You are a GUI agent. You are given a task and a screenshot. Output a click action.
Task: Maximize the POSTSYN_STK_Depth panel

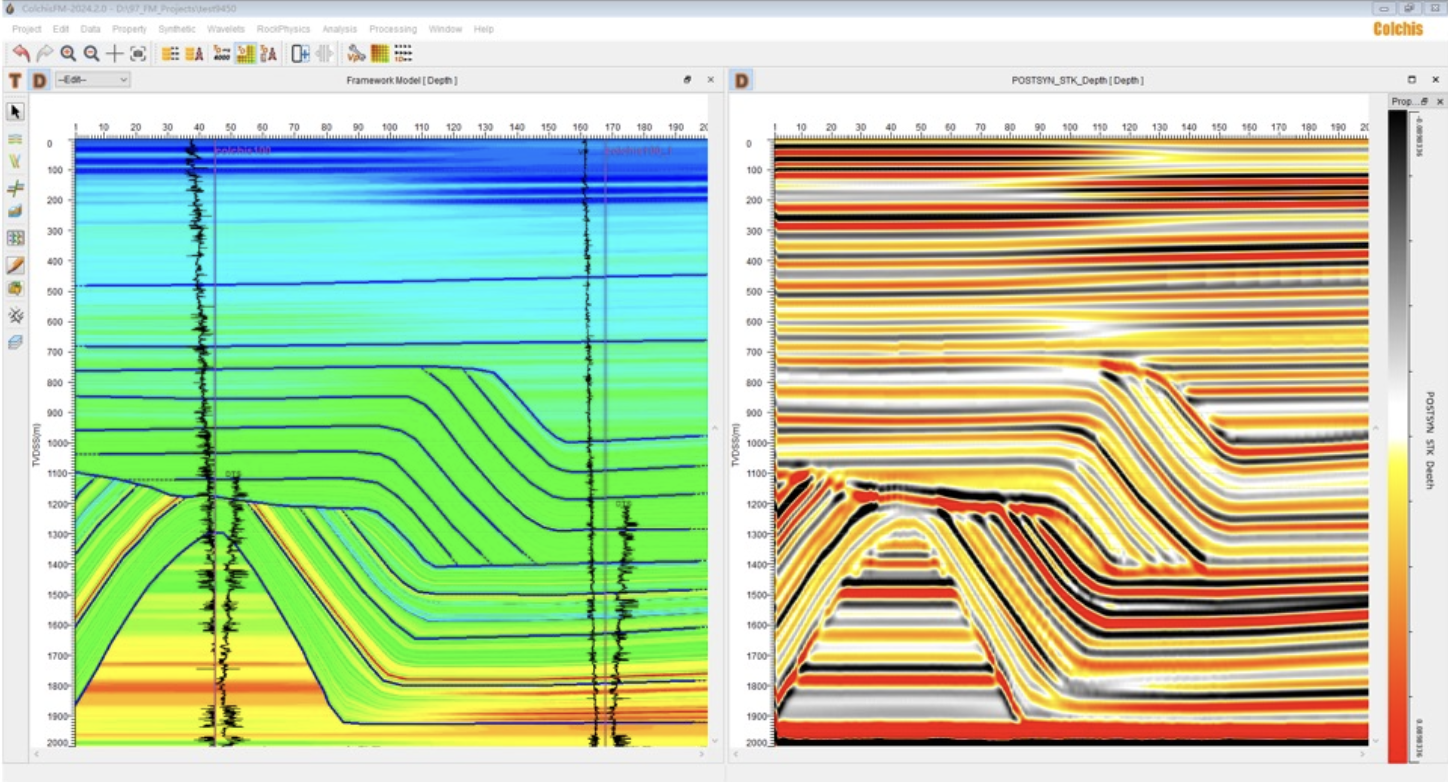(x=1412, y=80)
